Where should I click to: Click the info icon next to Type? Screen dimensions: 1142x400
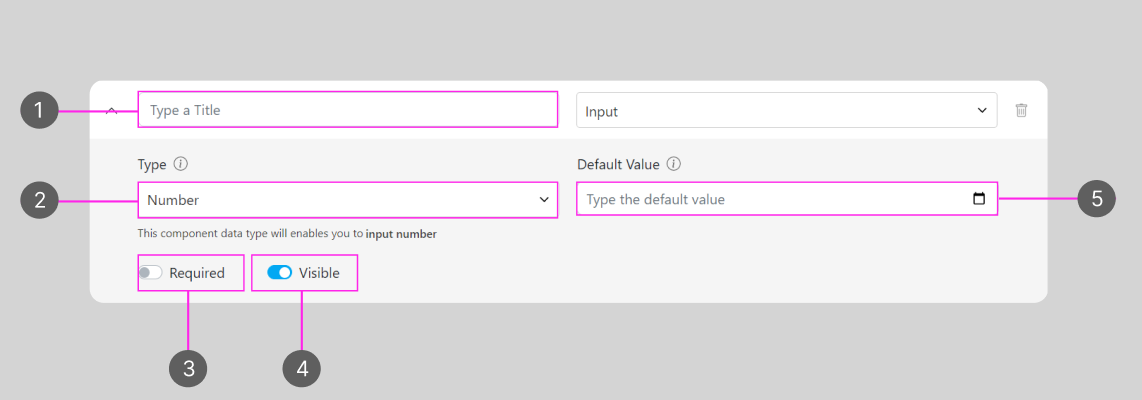[181, 164]
